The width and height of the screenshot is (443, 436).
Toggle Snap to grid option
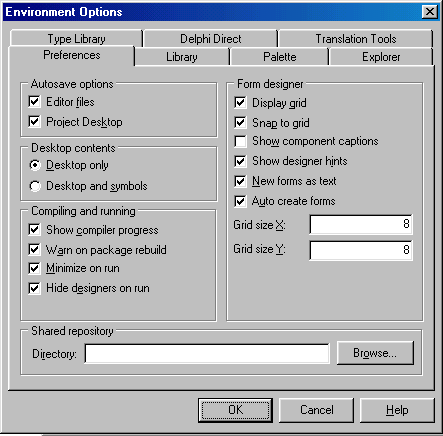(240, 123)
